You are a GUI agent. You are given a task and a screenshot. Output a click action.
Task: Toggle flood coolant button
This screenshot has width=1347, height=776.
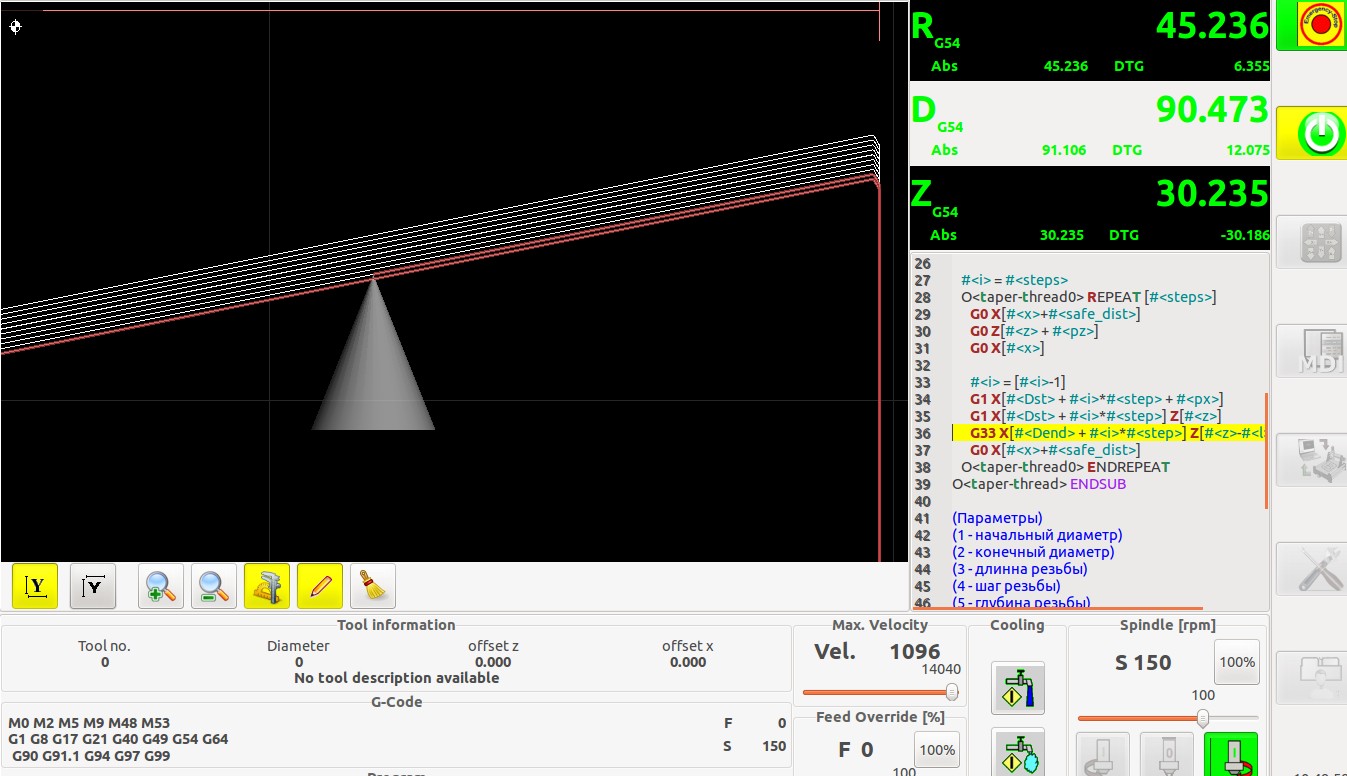coord(1018,688)
